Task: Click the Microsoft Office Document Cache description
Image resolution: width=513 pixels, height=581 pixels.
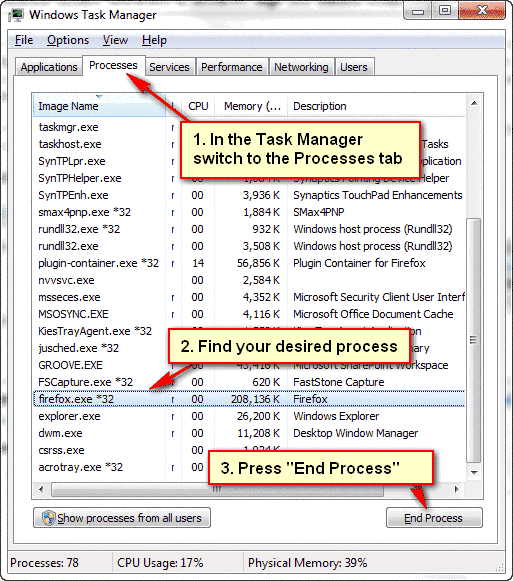Action: [373, 315]
